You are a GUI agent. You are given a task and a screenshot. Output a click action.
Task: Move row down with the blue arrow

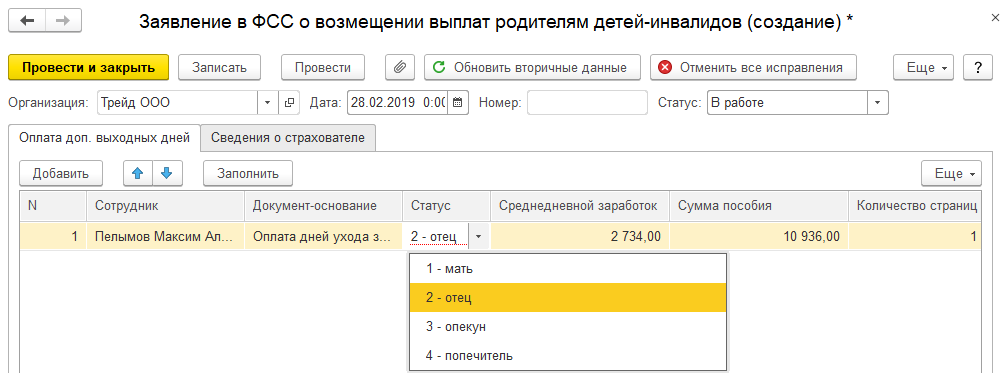click(x=167, y=173)
